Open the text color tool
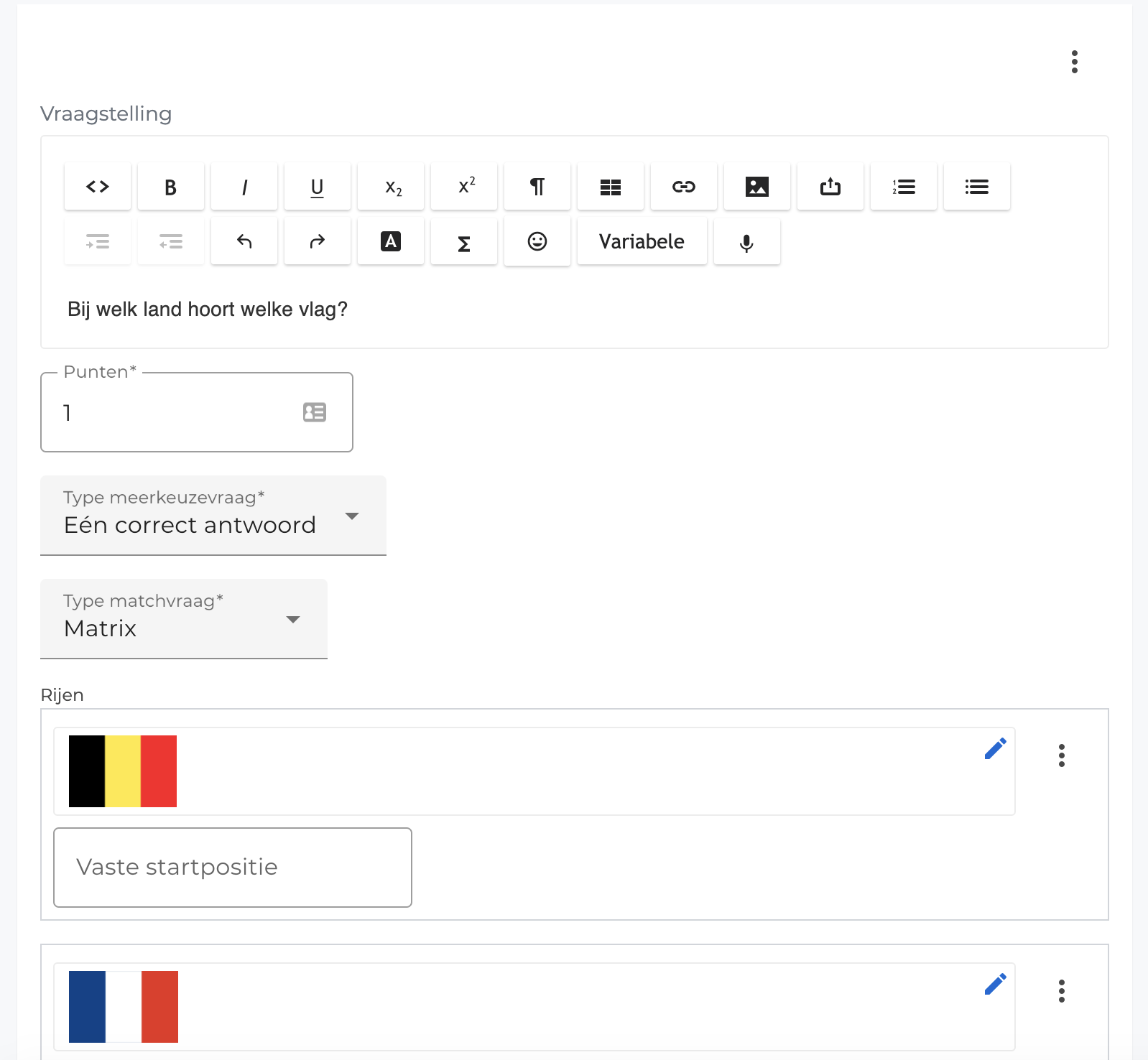 point(391,241)
